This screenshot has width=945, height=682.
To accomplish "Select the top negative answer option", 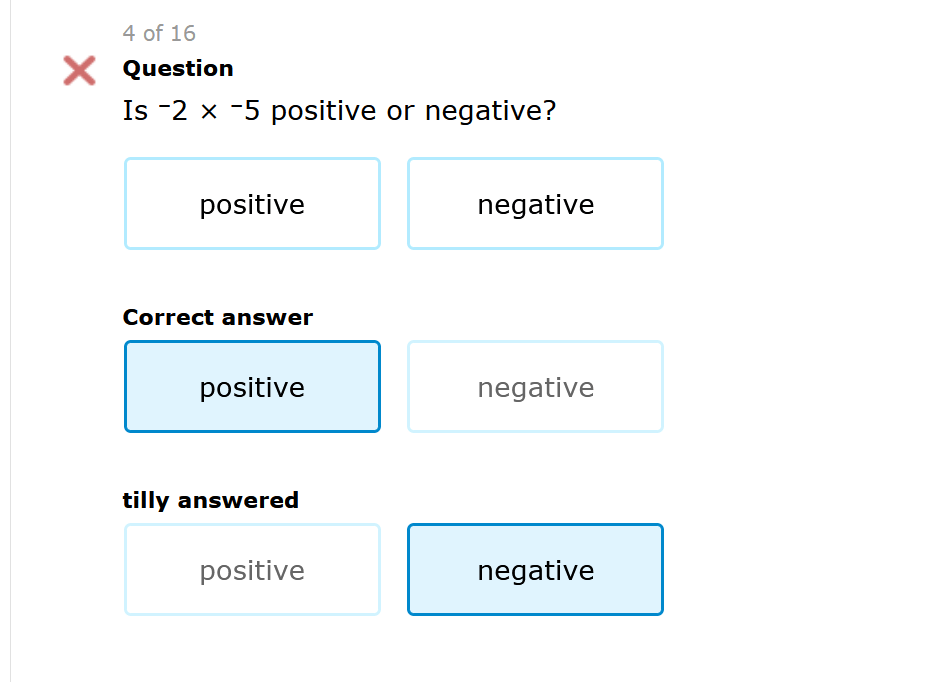I will [x=535, y=204].
